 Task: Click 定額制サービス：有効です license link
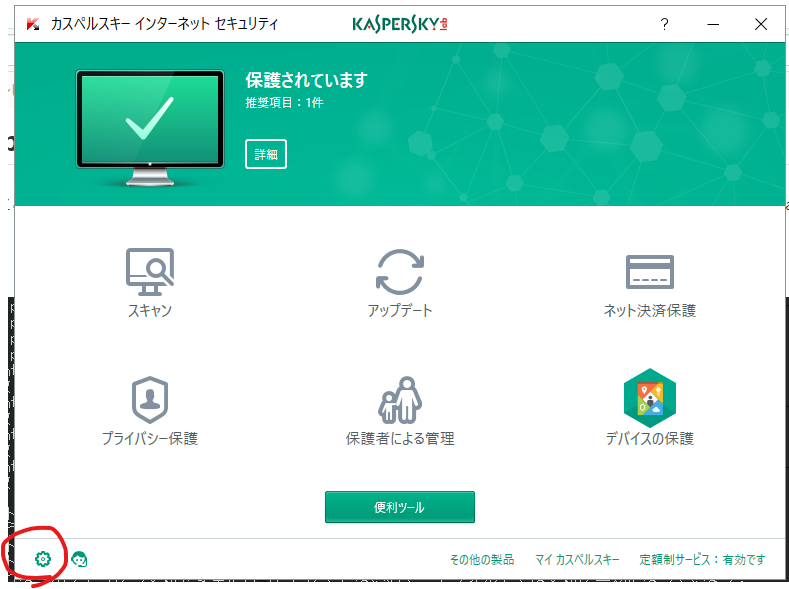click(x=702, y=559)
